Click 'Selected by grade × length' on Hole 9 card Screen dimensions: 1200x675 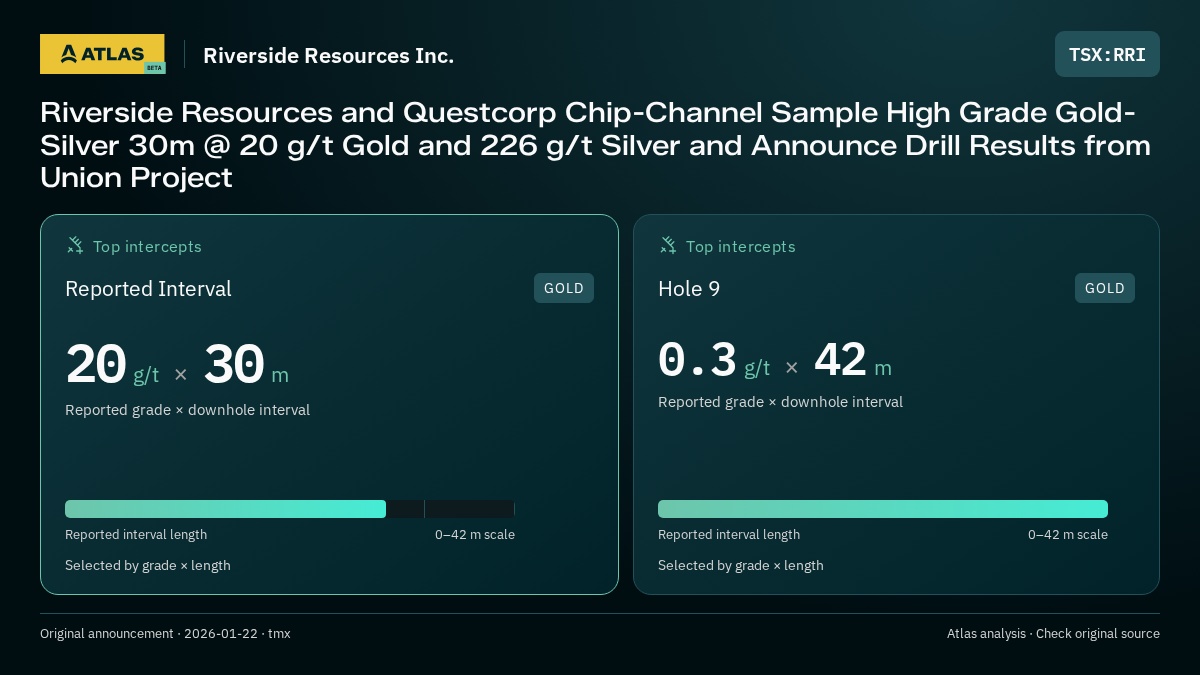(x=741, y=566)
